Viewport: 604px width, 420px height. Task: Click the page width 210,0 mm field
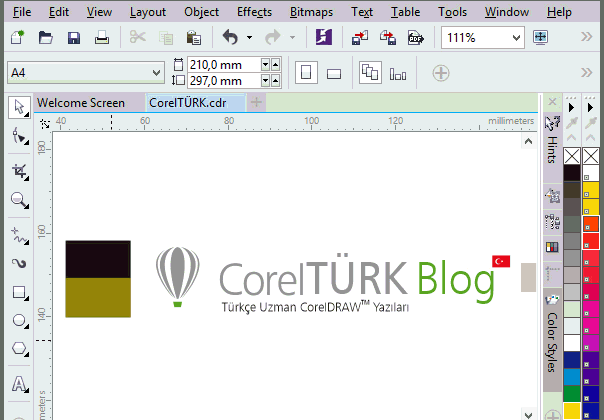[224, 65]
